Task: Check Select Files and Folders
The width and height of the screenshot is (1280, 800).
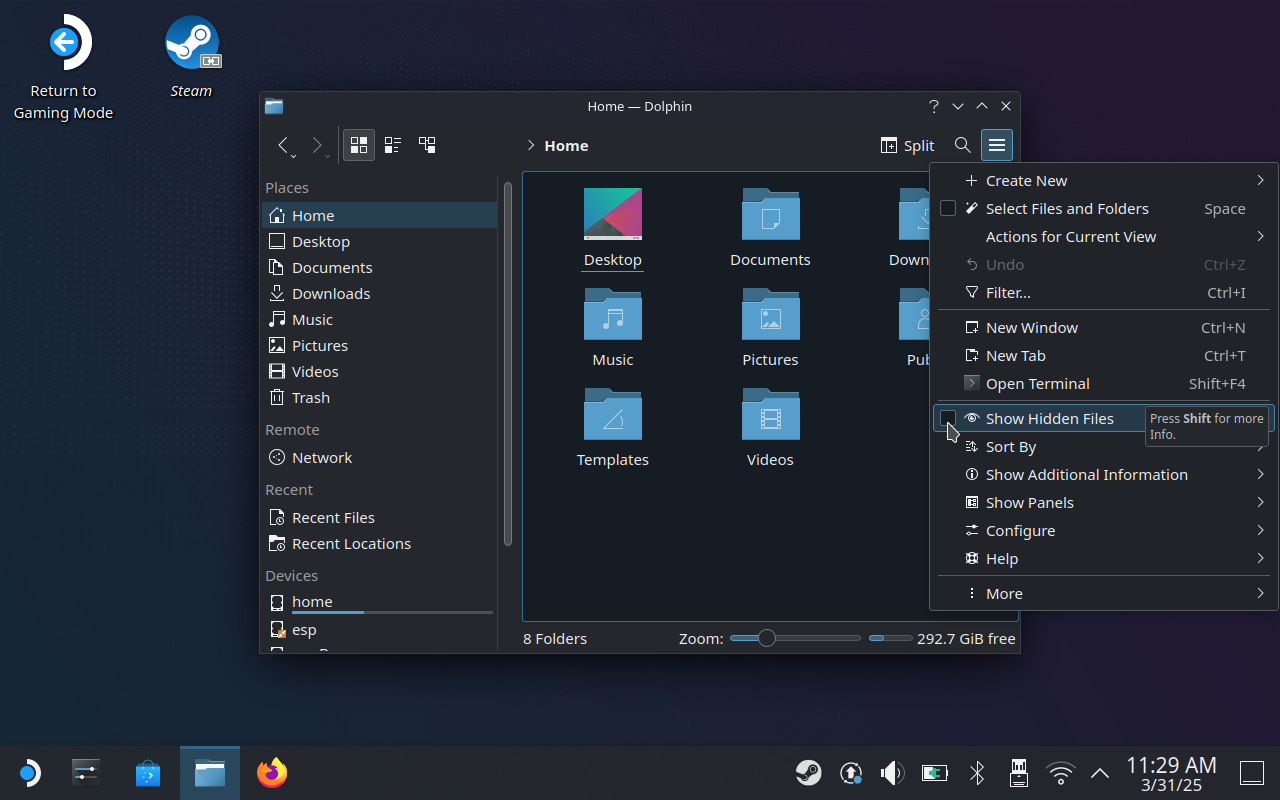Action: (x=947, y=208)
